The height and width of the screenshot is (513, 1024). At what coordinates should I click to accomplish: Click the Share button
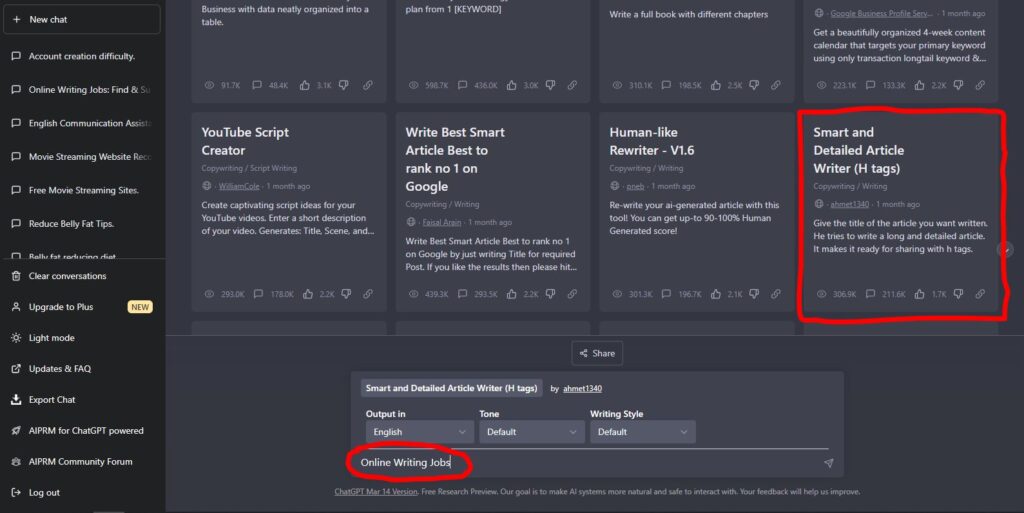[x=597, y=353]
